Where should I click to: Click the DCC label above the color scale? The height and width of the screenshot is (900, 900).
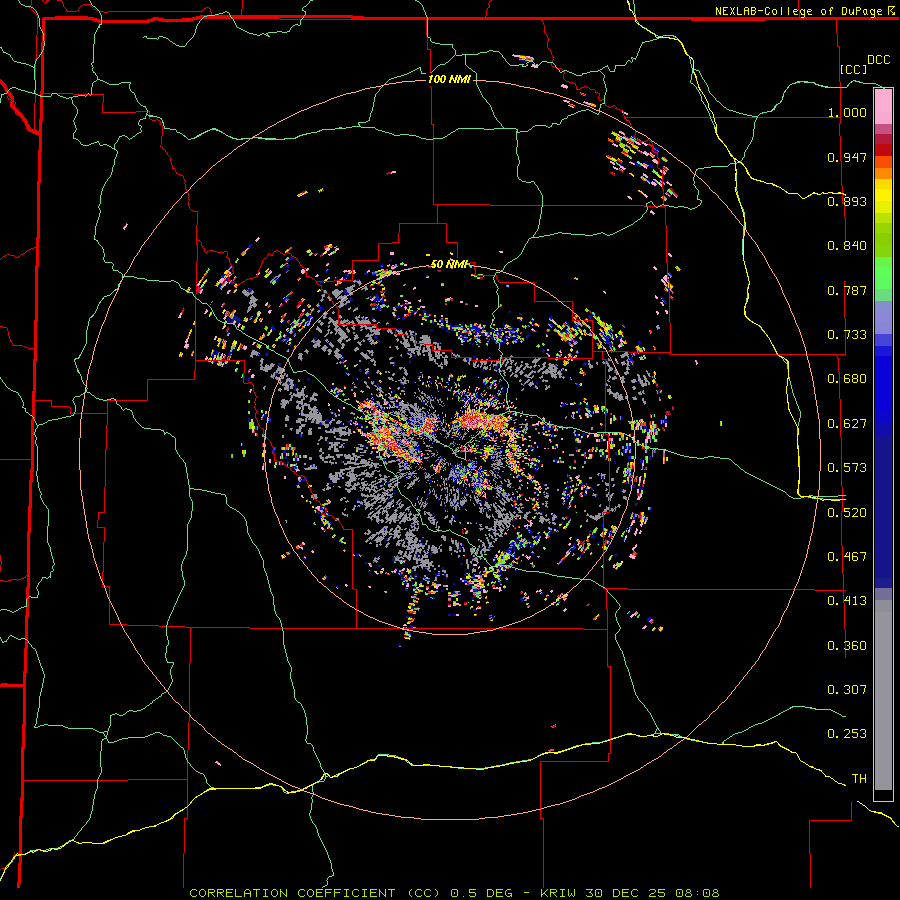878,60
